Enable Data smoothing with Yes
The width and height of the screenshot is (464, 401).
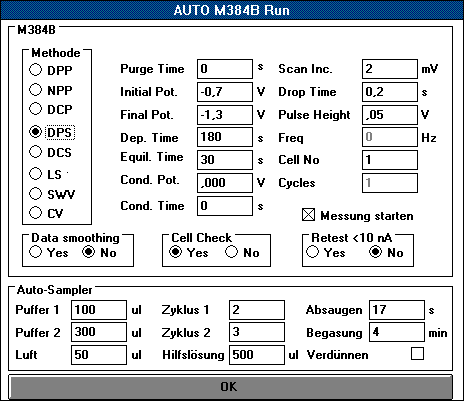click(35, 252)
